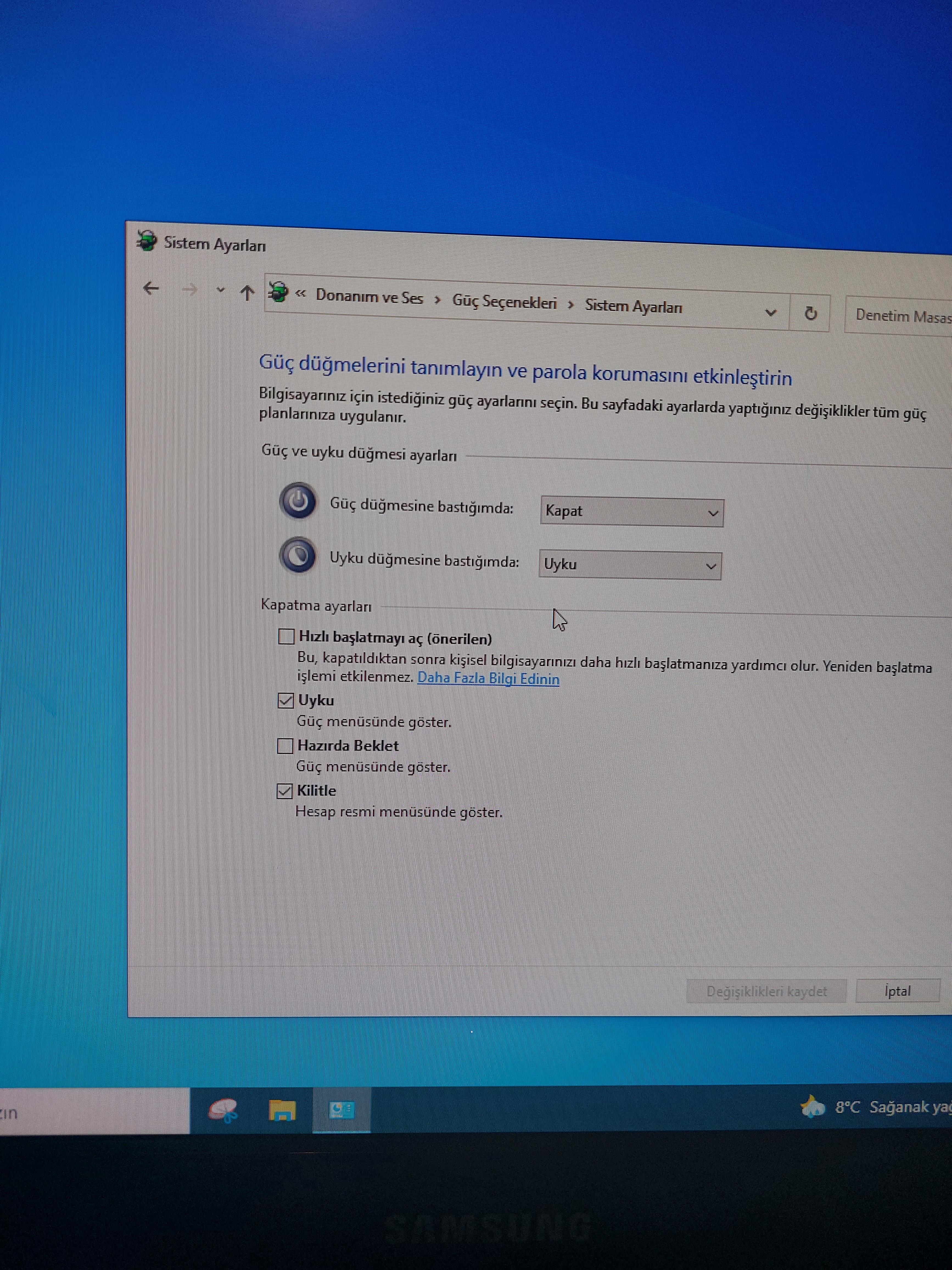Uncheck the Kilitle checkbox
952x1270 pixels.
pyautogui.click(x=284, y=791)
